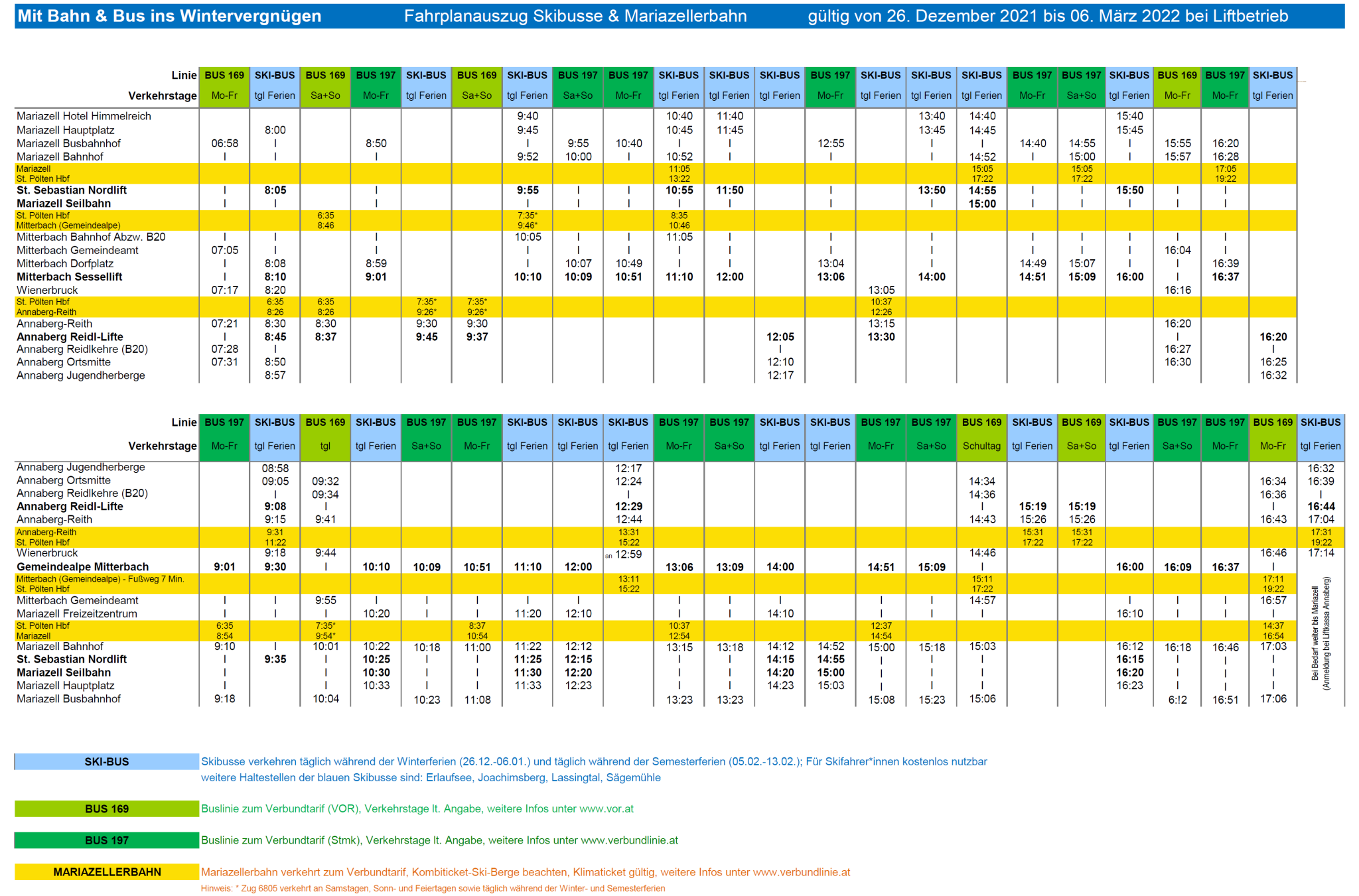Viewport: 1359px width, 896px height.
Task: Click the vertical note "Bei Bedarf weiter bis Mariazell"
Action: tap(1315, 633)
